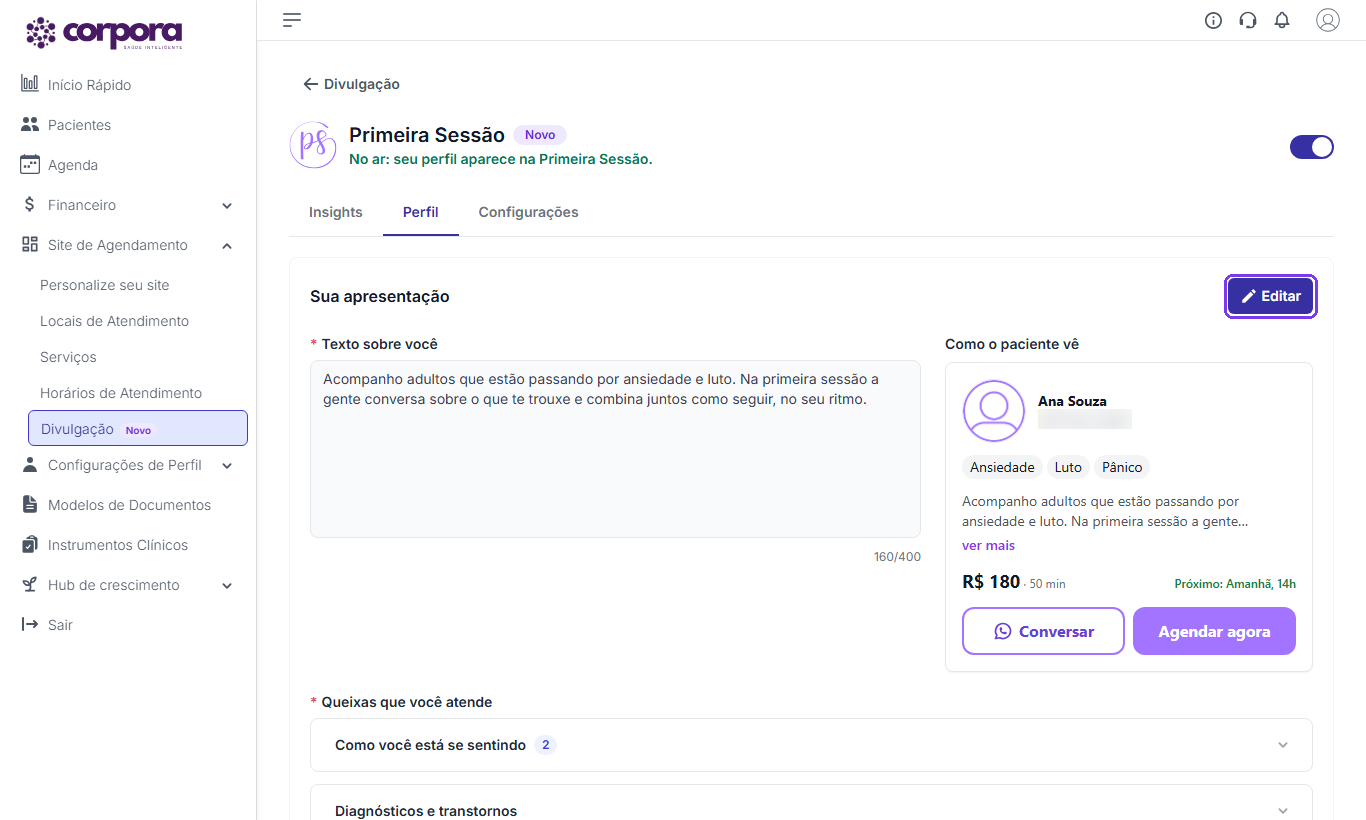Viewport: 1366px width, 820px height.
Task: Click the info circle icon
Action: 1213,20
